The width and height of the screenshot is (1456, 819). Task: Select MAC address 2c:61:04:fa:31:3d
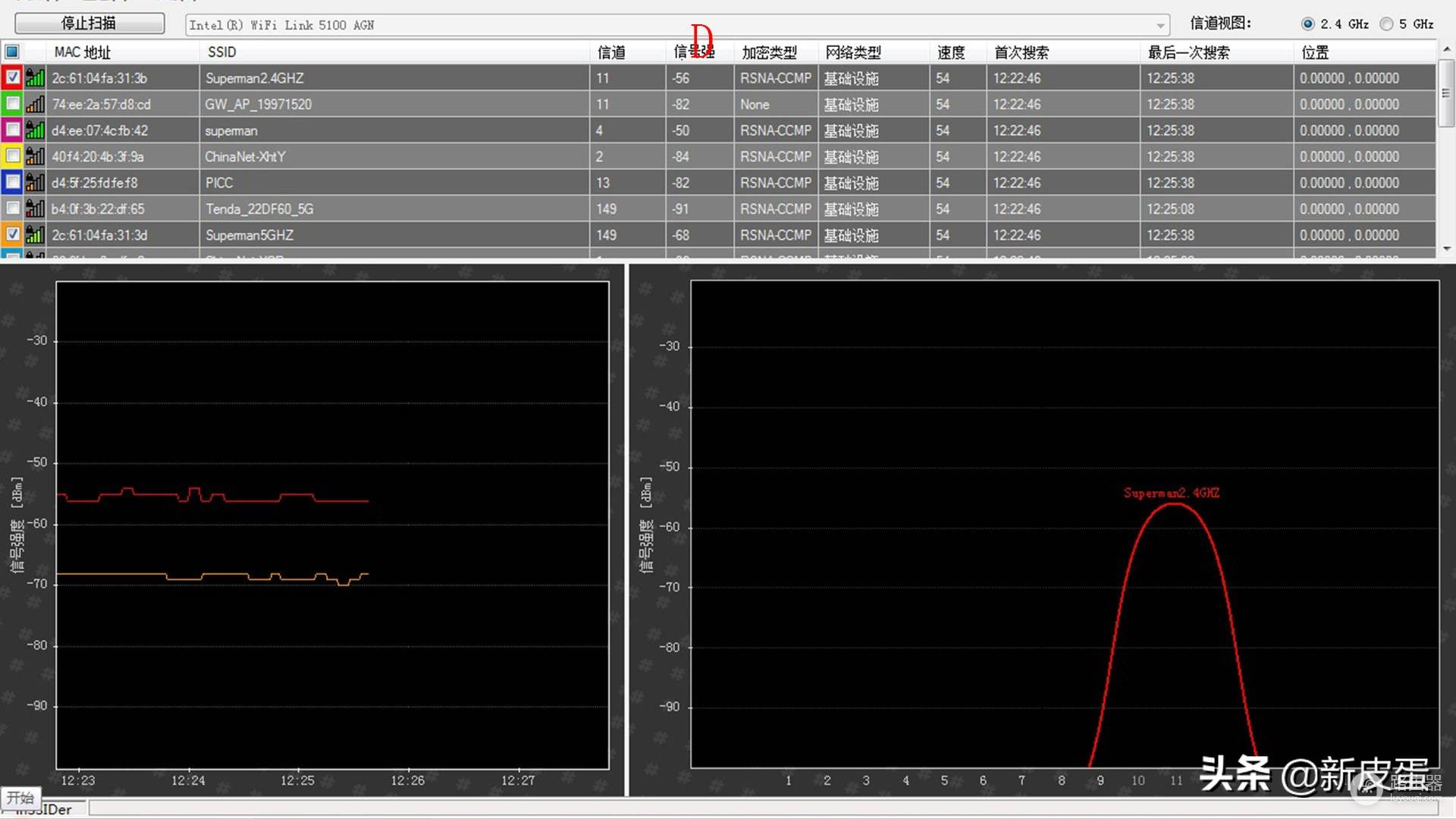99,235
